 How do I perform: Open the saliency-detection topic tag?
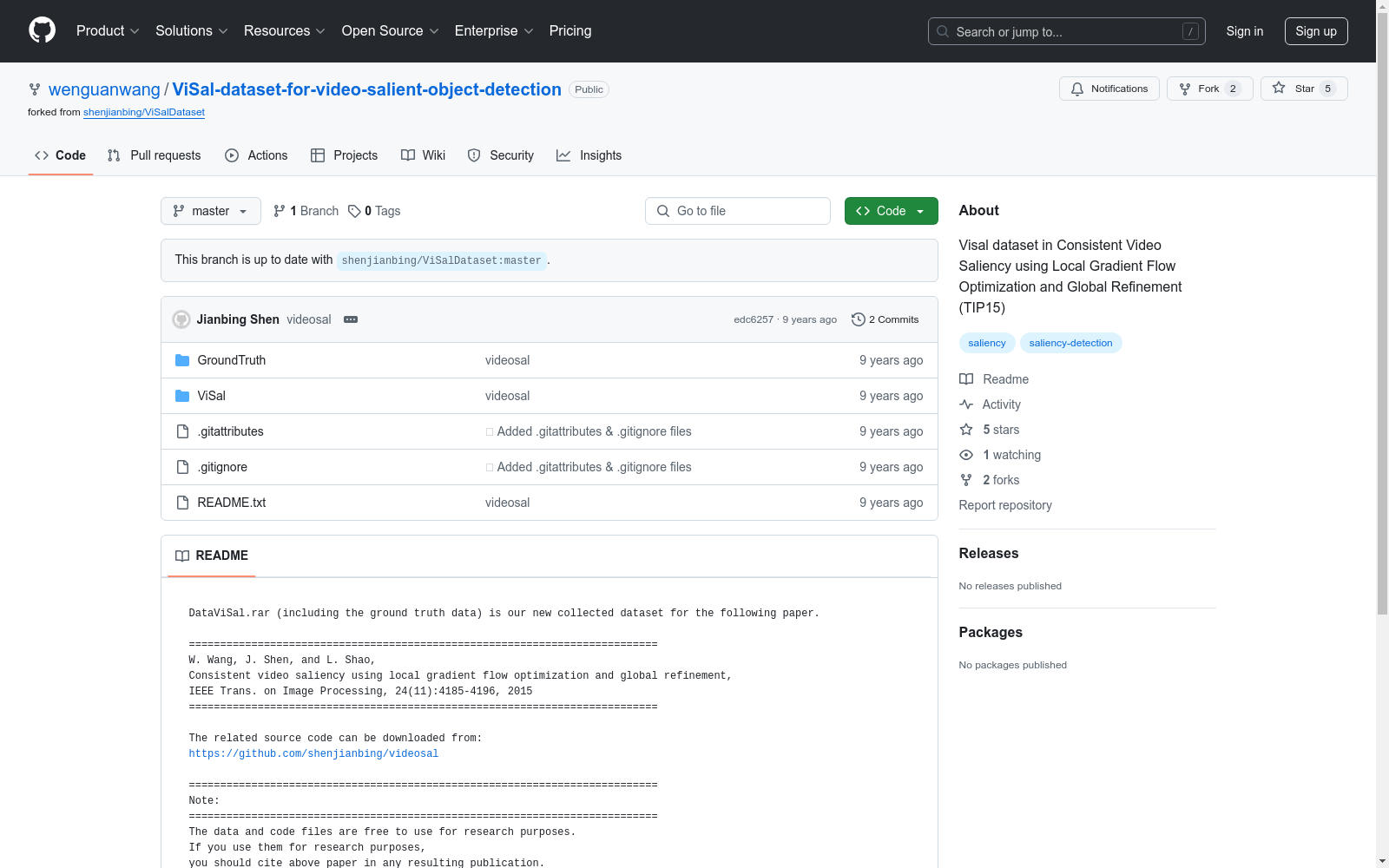tap(1071, 343)
